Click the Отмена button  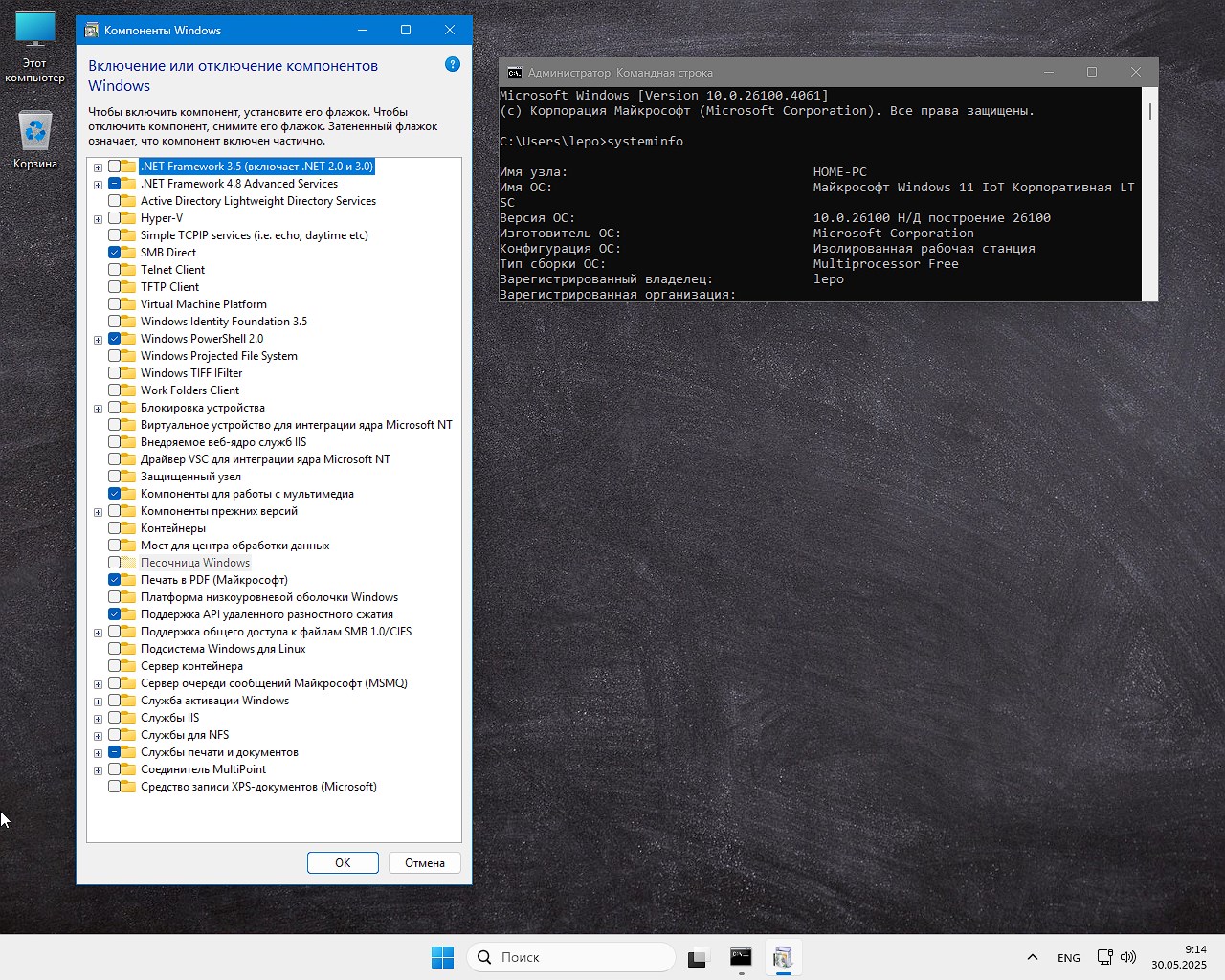425,862
